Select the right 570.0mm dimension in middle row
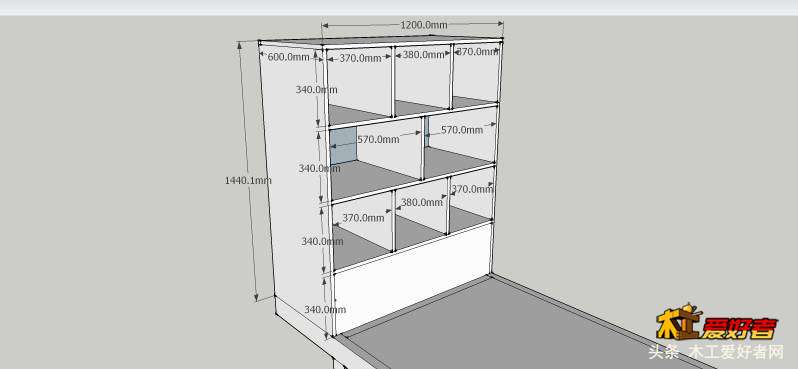The width and height of the screenshot is (798, 369). [x=462, y=130]
